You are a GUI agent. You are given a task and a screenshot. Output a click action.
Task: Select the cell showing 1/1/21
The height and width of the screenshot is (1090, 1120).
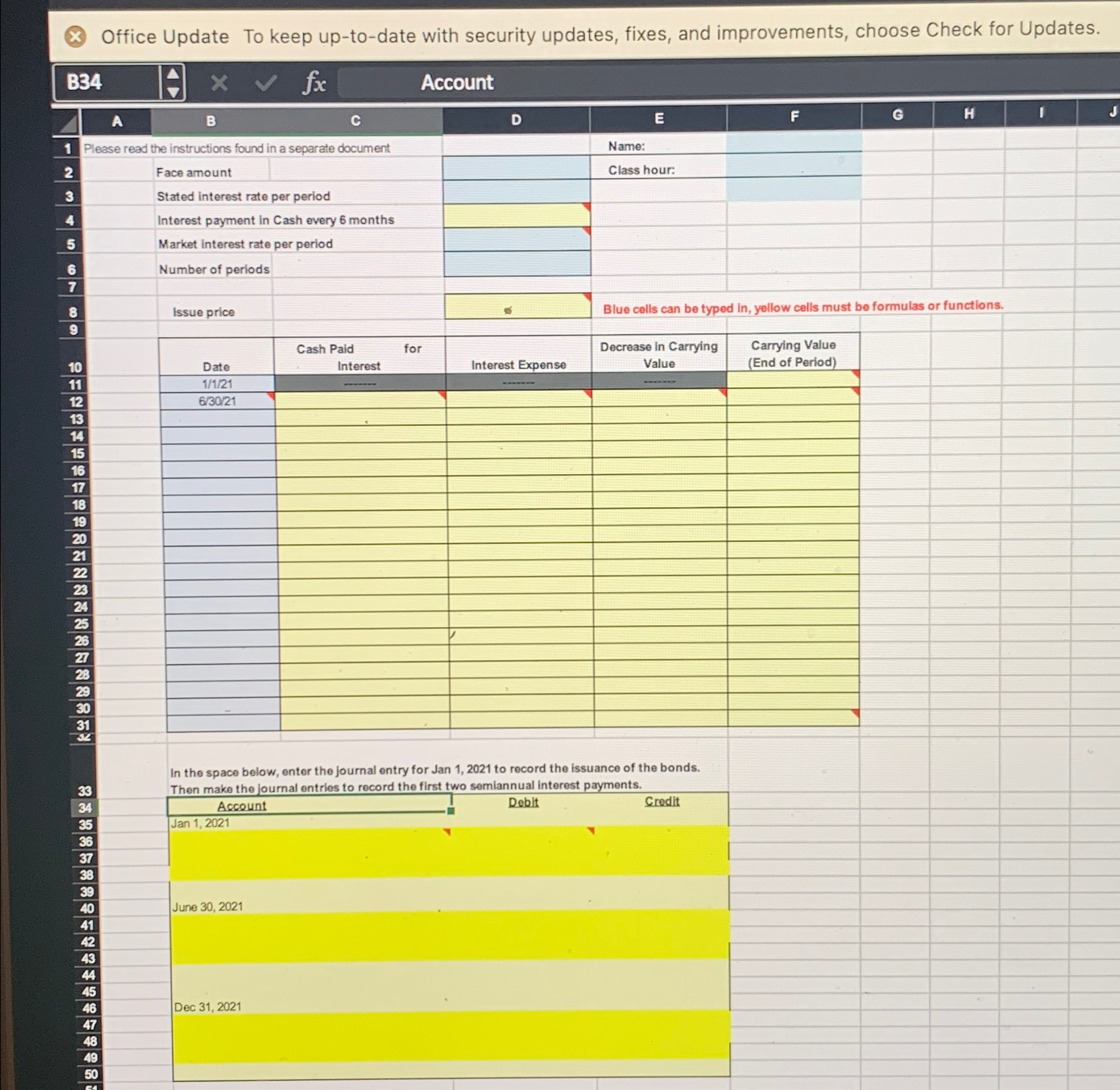tap(219, 384)
